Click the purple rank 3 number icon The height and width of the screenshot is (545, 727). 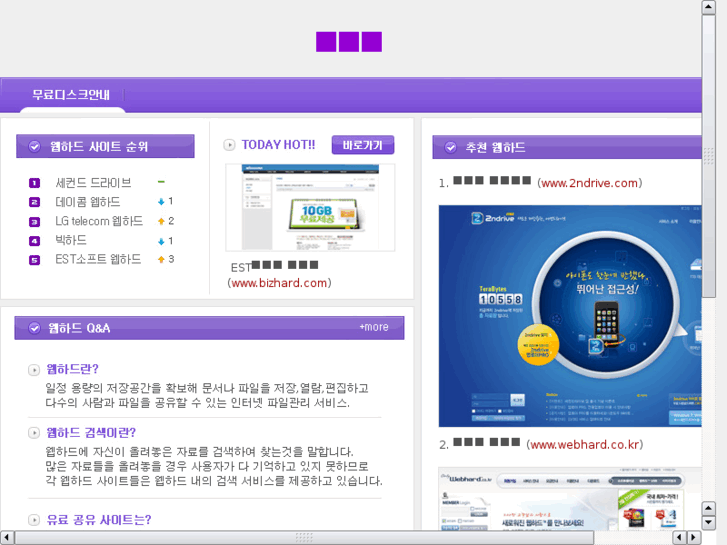click(34, 222)
